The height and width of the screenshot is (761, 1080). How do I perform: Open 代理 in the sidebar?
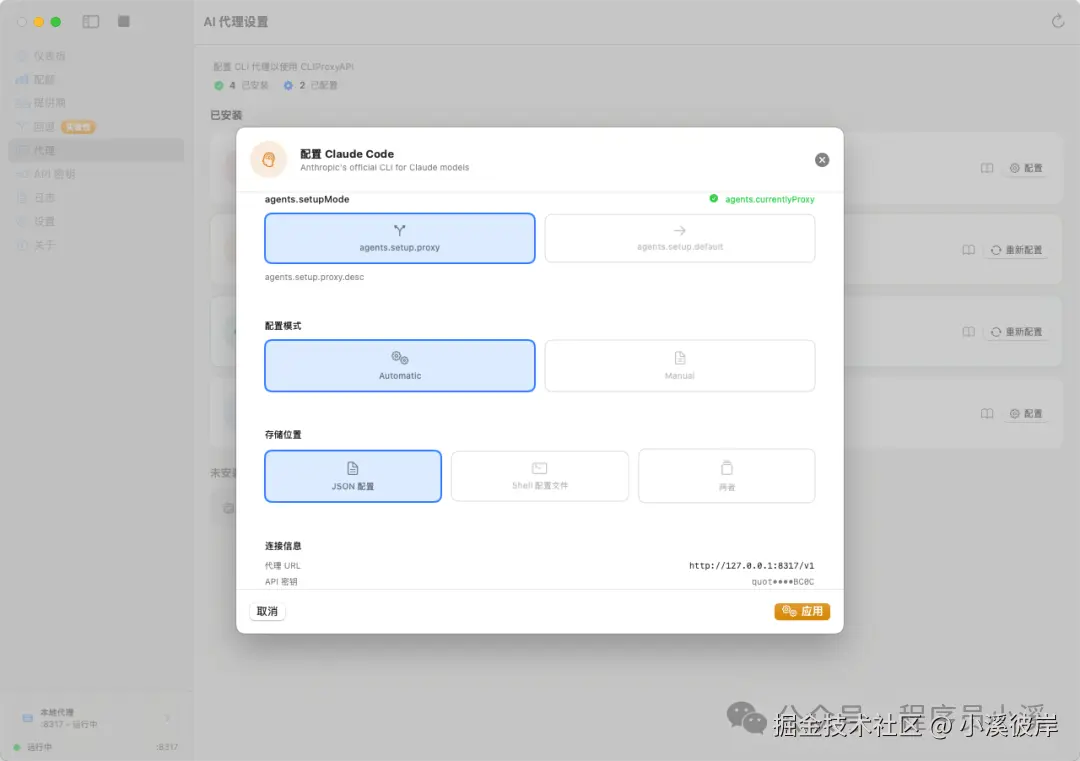click(96, 150)
